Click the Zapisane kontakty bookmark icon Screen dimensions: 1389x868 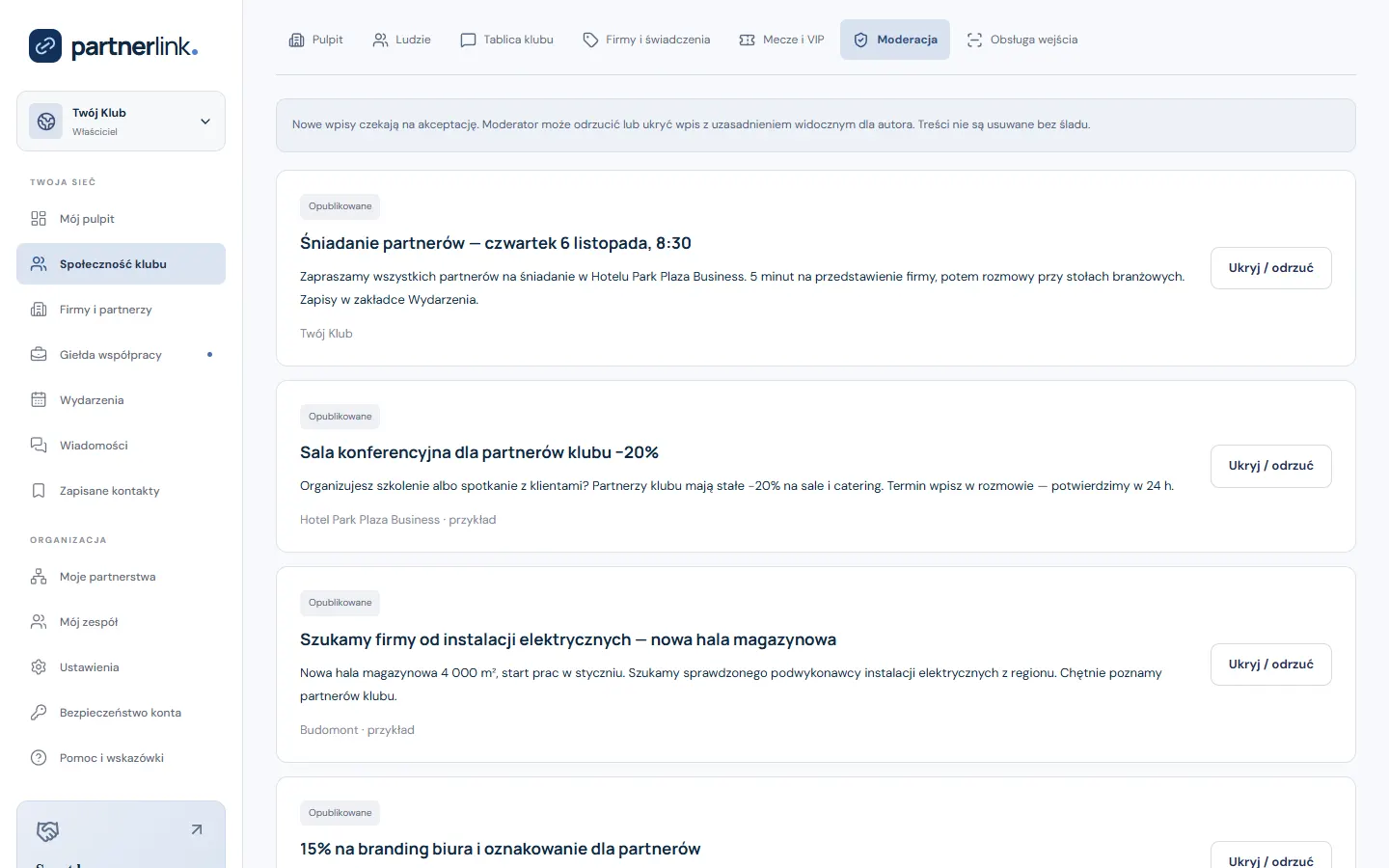[x=39, y=491]
